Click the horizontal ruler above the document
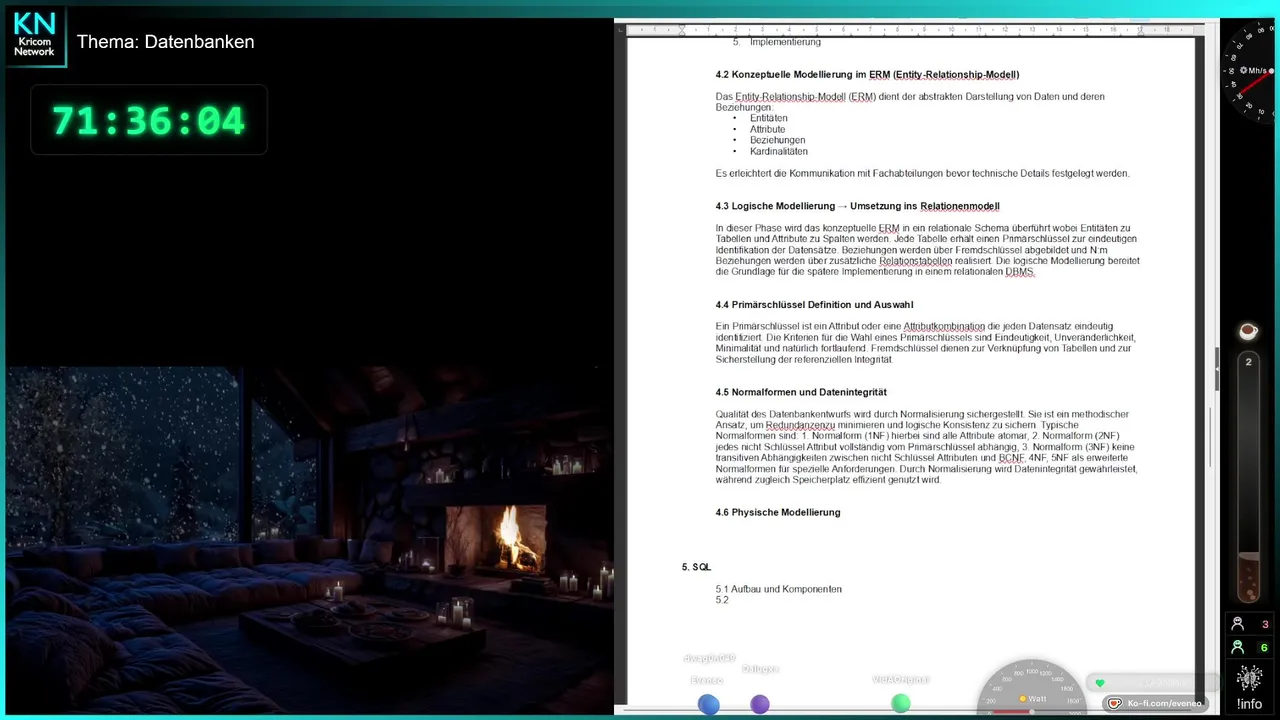Screen dimensions: 1280x720 coord(910,29)
